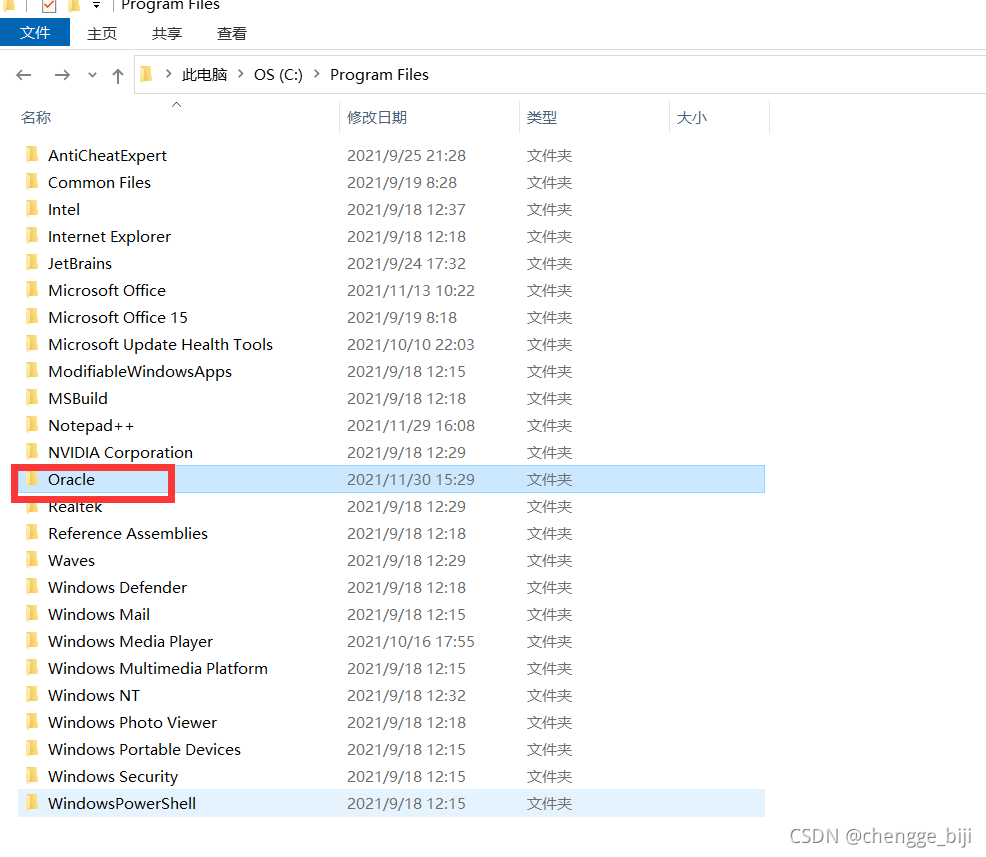Go forward using the forward arrow
This screenshot has width=986, height=857.
62,75
